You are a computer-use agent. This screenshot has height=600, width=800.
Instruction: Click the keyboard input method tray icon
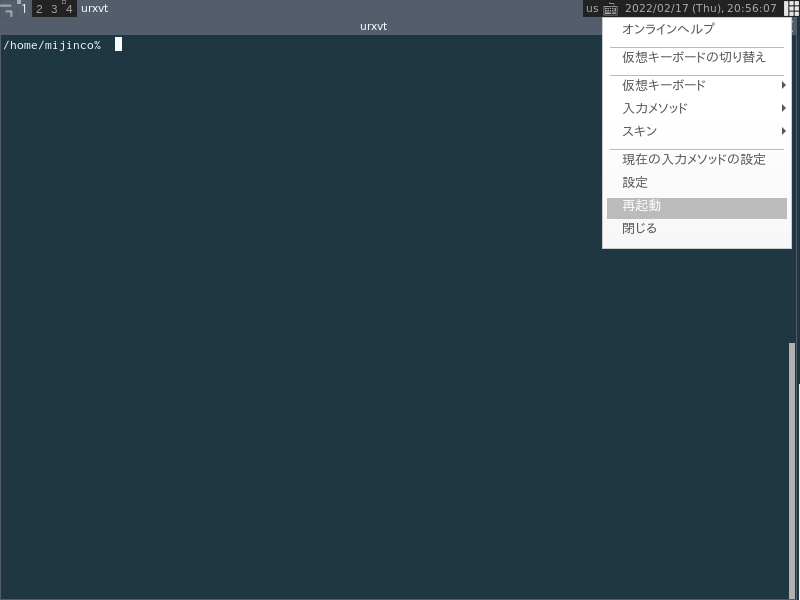(x=610, y=9)
